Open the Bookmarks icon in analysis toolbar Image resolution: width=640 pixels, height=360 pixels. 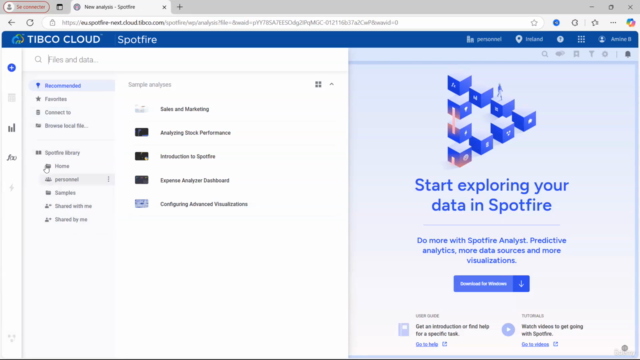click(x=576, y=54)
